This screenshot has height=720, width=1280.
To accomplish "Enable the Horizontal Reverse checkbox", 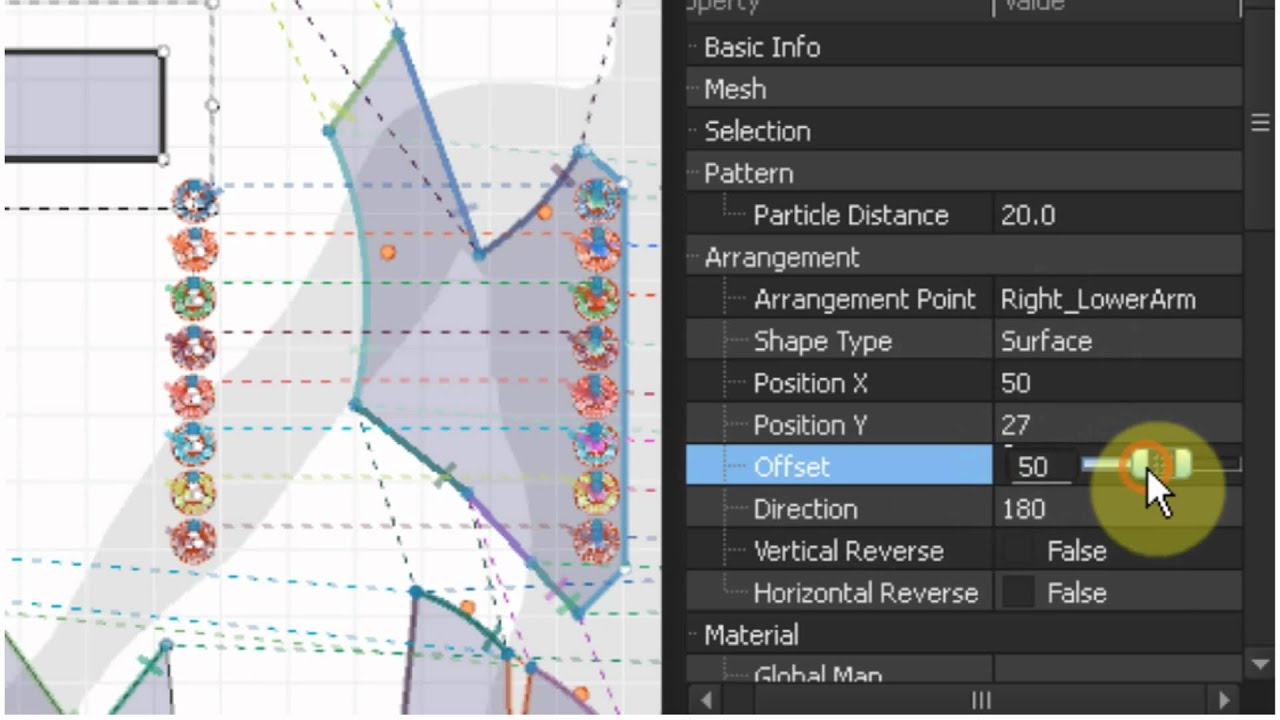I will pos(1018,593).
